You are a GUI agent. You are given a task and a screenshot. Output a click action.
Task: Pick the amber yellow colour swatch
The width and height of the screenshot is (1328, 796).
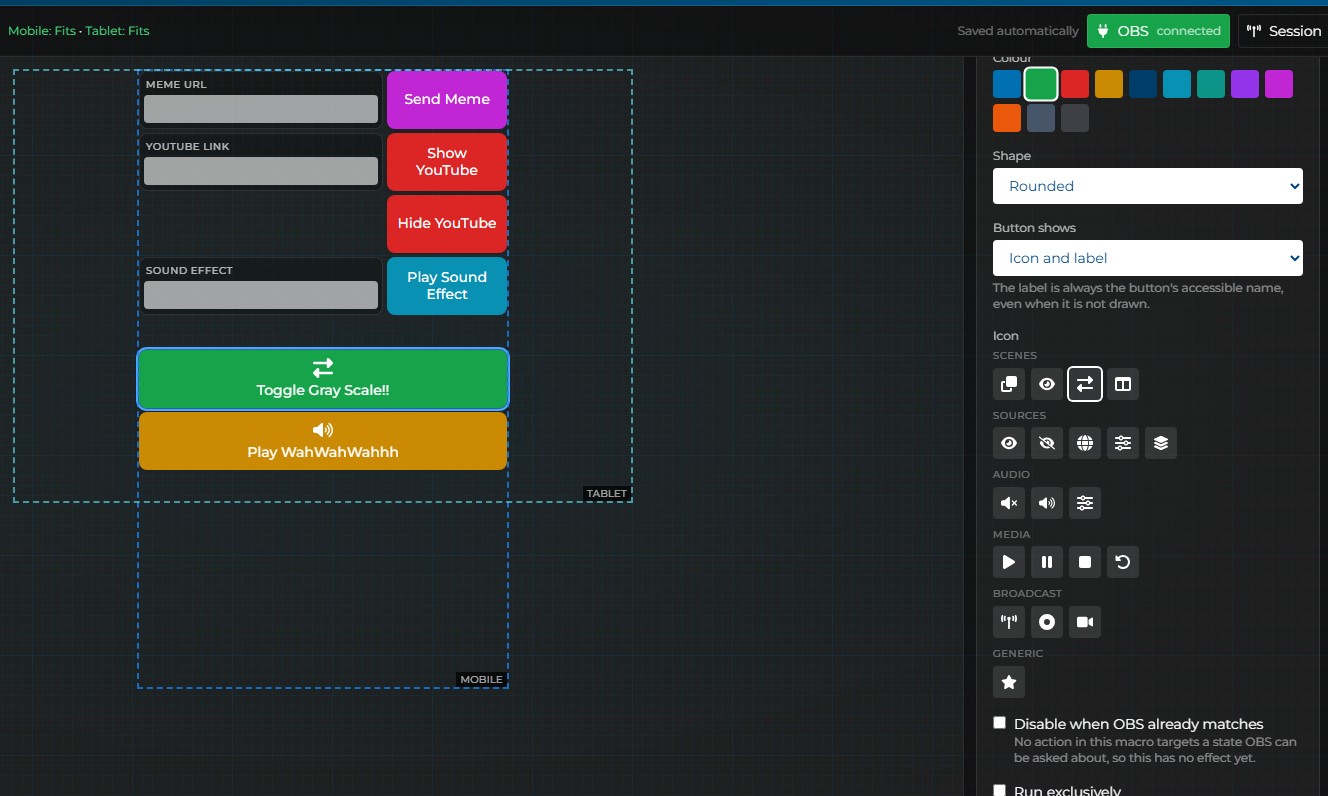click(1109, 84)
